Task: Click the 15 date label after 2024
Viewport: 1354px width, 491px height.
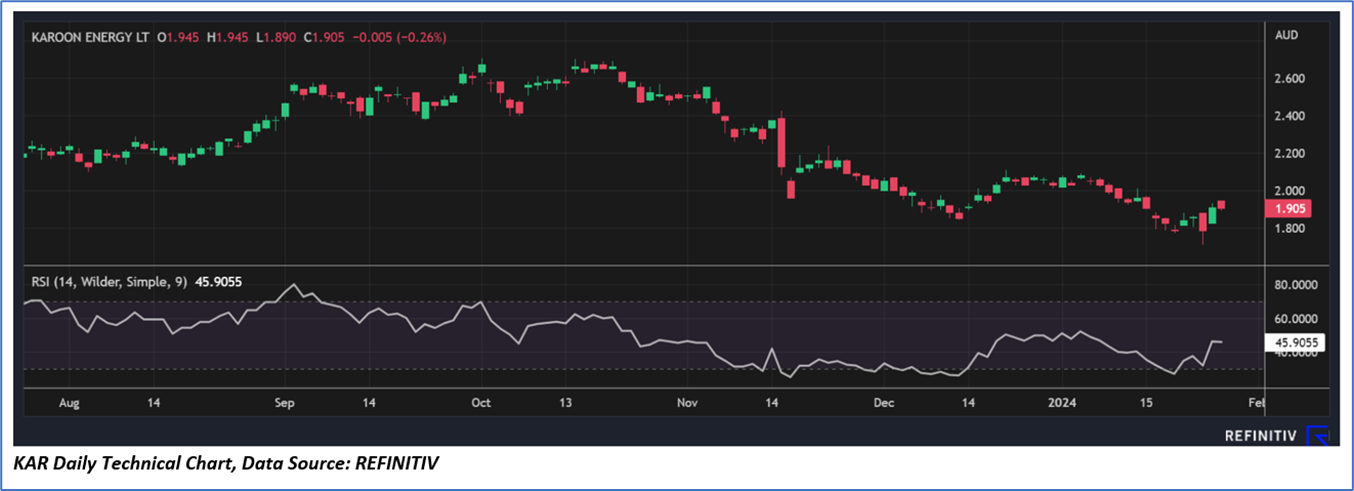Action: pyautogui.click(x=1147, y=403)
